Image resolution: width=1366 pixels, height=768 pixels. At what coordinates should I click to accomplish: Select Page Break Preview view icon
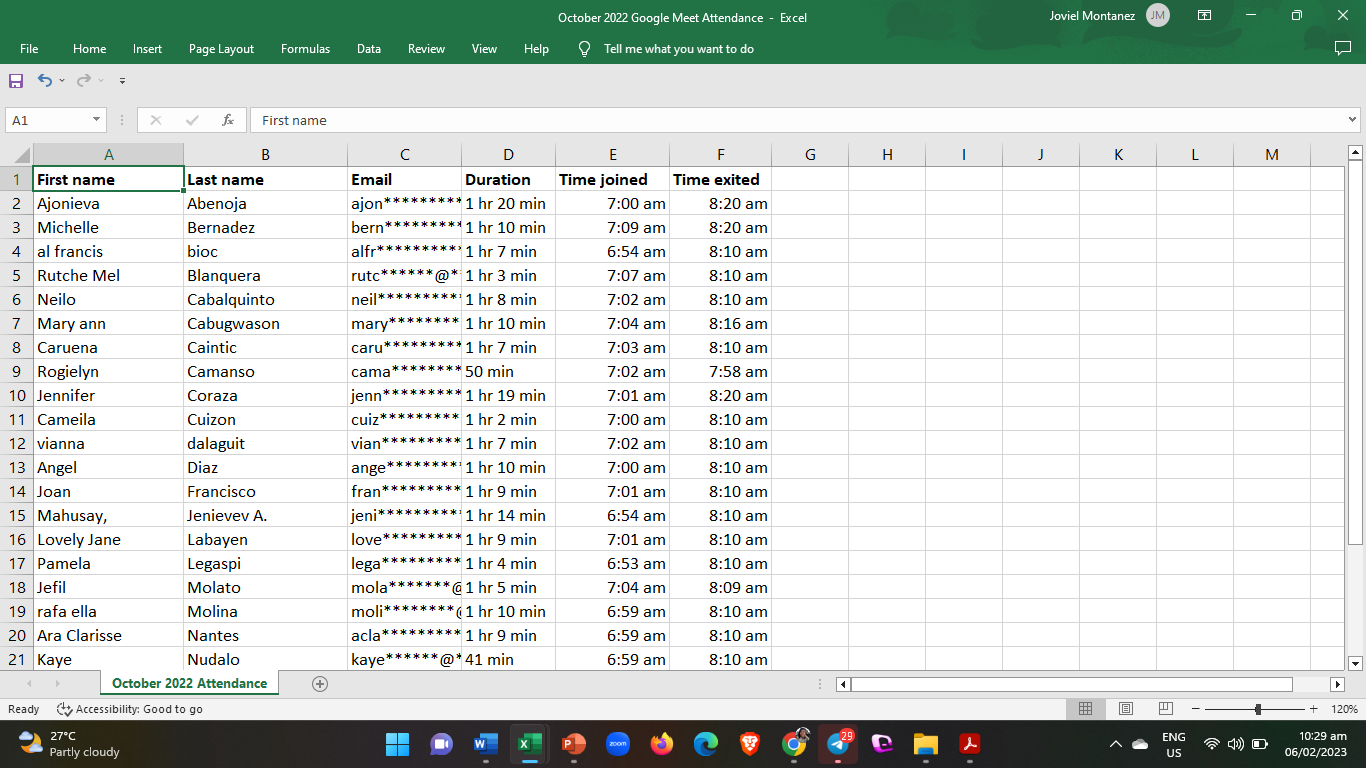tap(1165, 709)
